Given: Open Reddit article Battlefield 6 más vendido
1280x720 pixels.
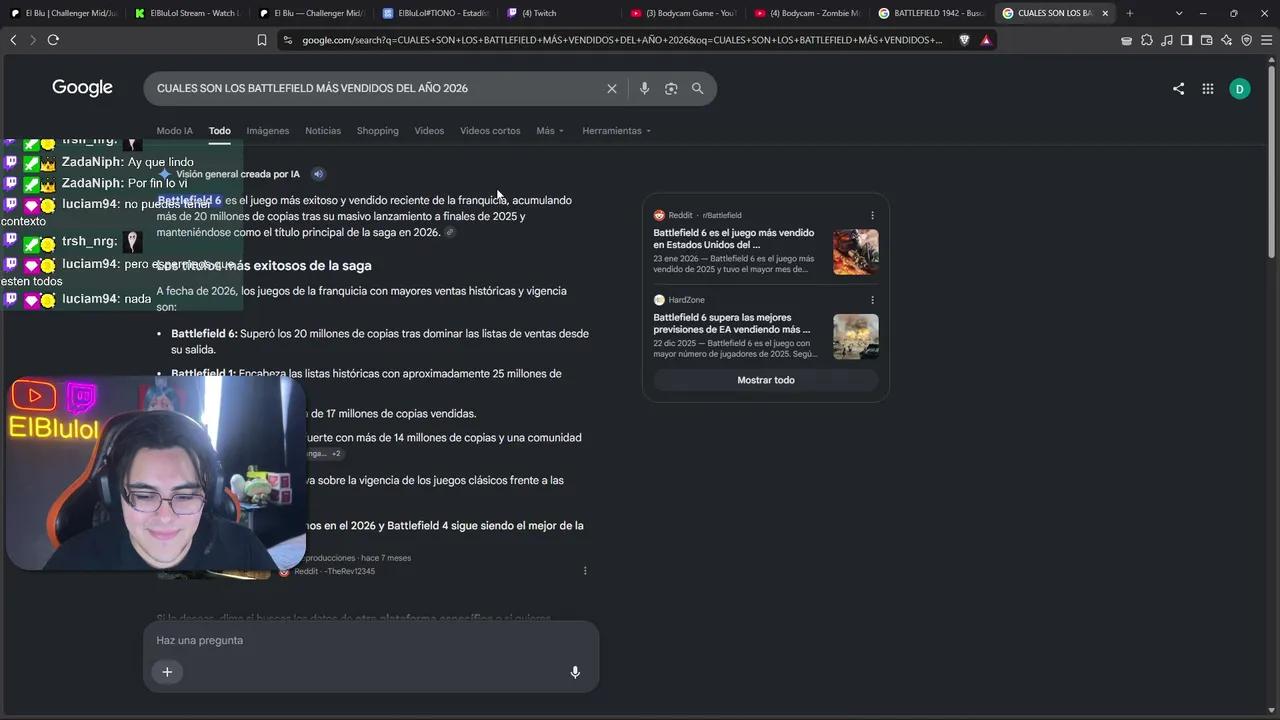Looking at the screenshot, I should pos(734,239).
